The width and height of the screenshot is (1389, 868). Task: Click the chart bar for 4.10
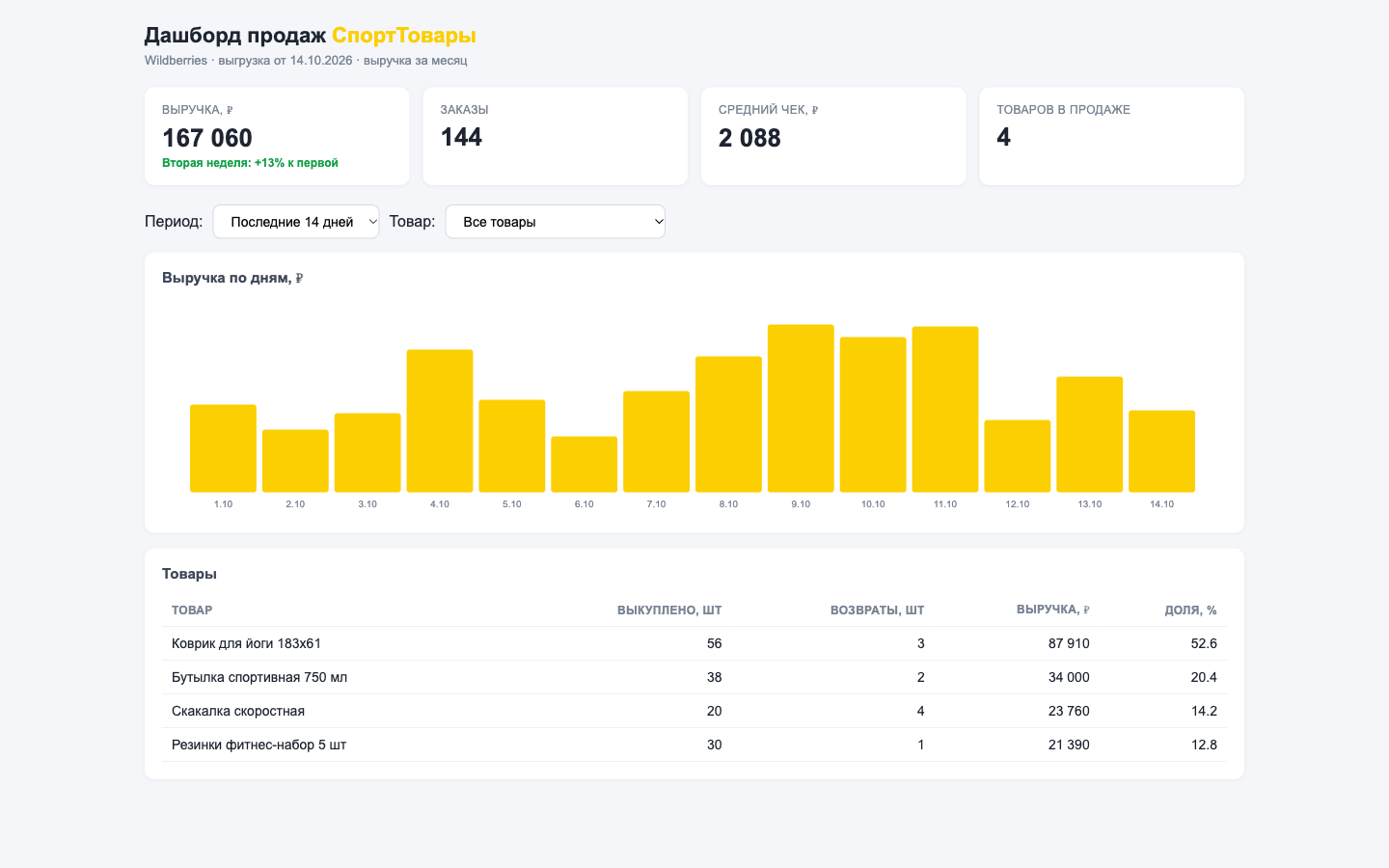440,420
